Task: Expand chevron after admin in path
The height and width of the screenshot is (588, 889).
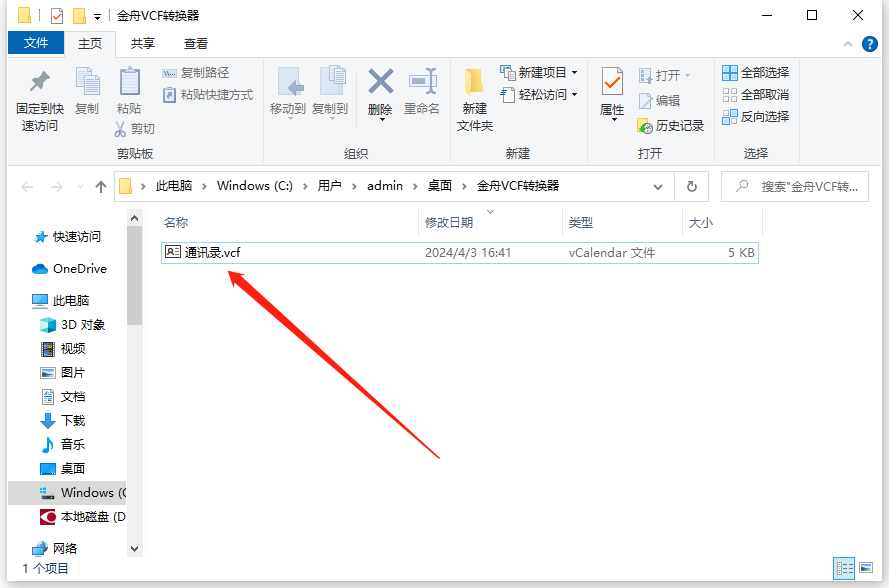Action: coord(414,186)
